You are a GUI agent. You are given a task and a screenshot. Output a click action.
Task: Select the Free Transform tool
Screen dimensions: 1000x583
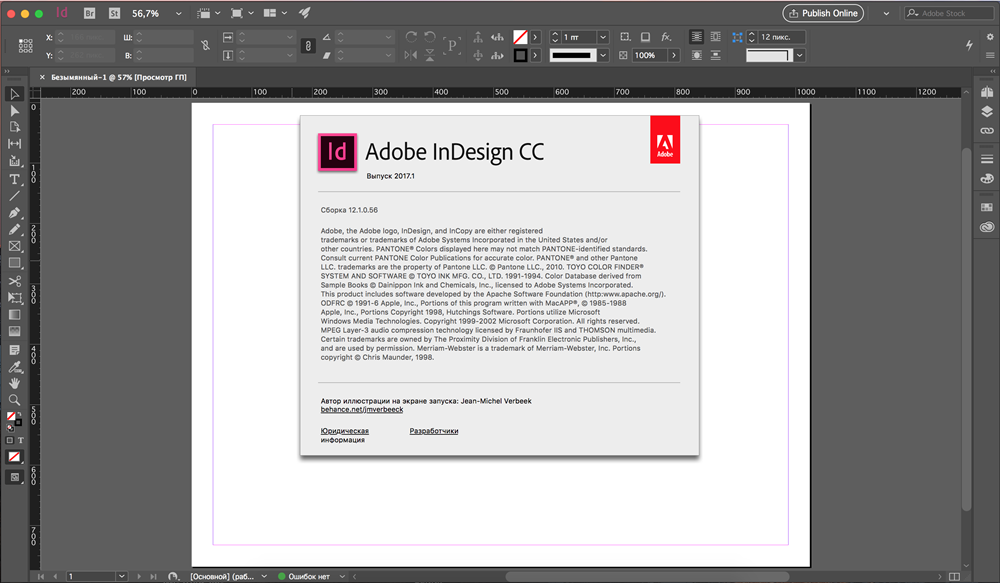coord(14,298)
